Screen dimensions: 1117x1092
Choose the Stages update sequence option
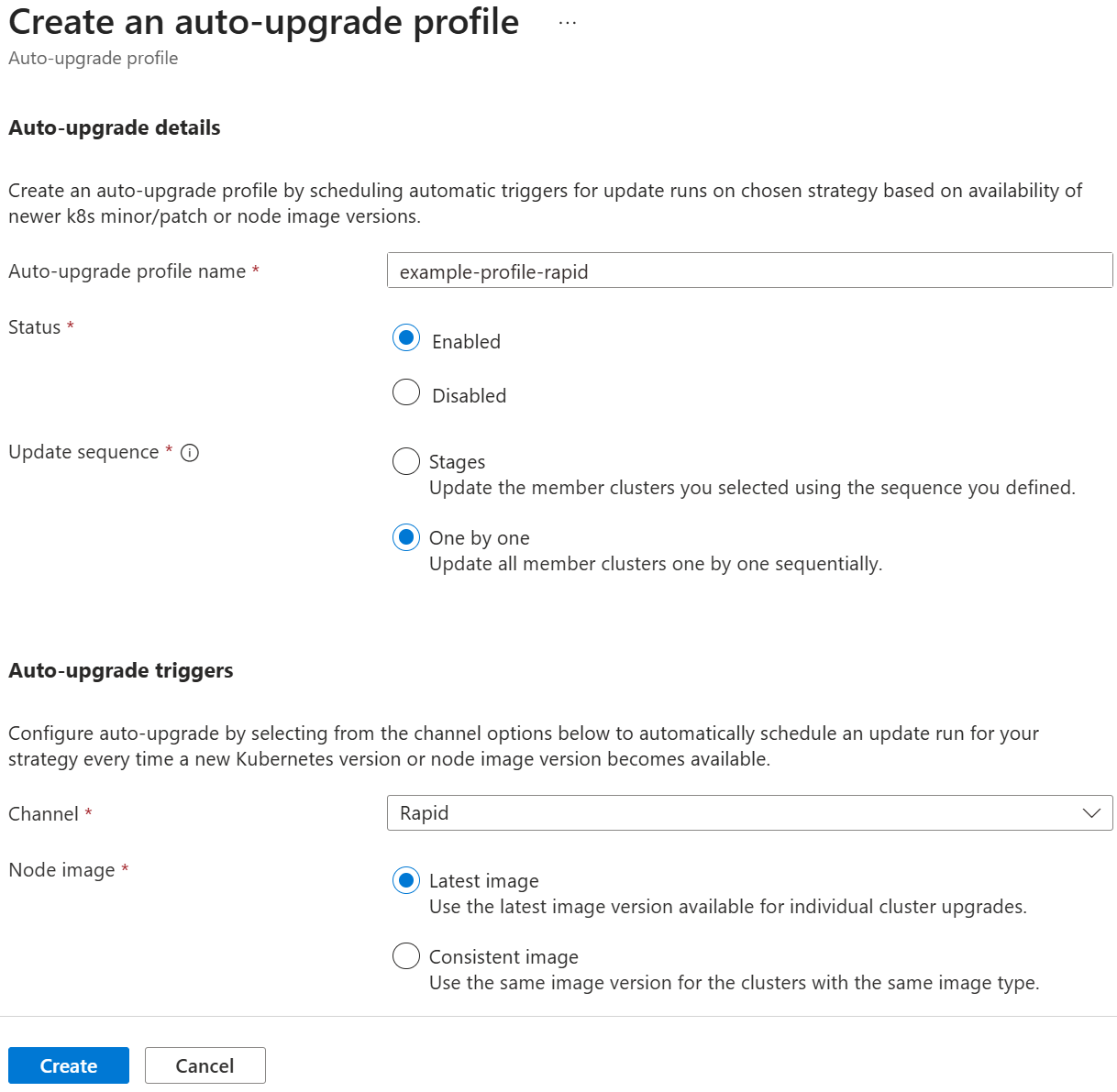(x=406, y=461)
